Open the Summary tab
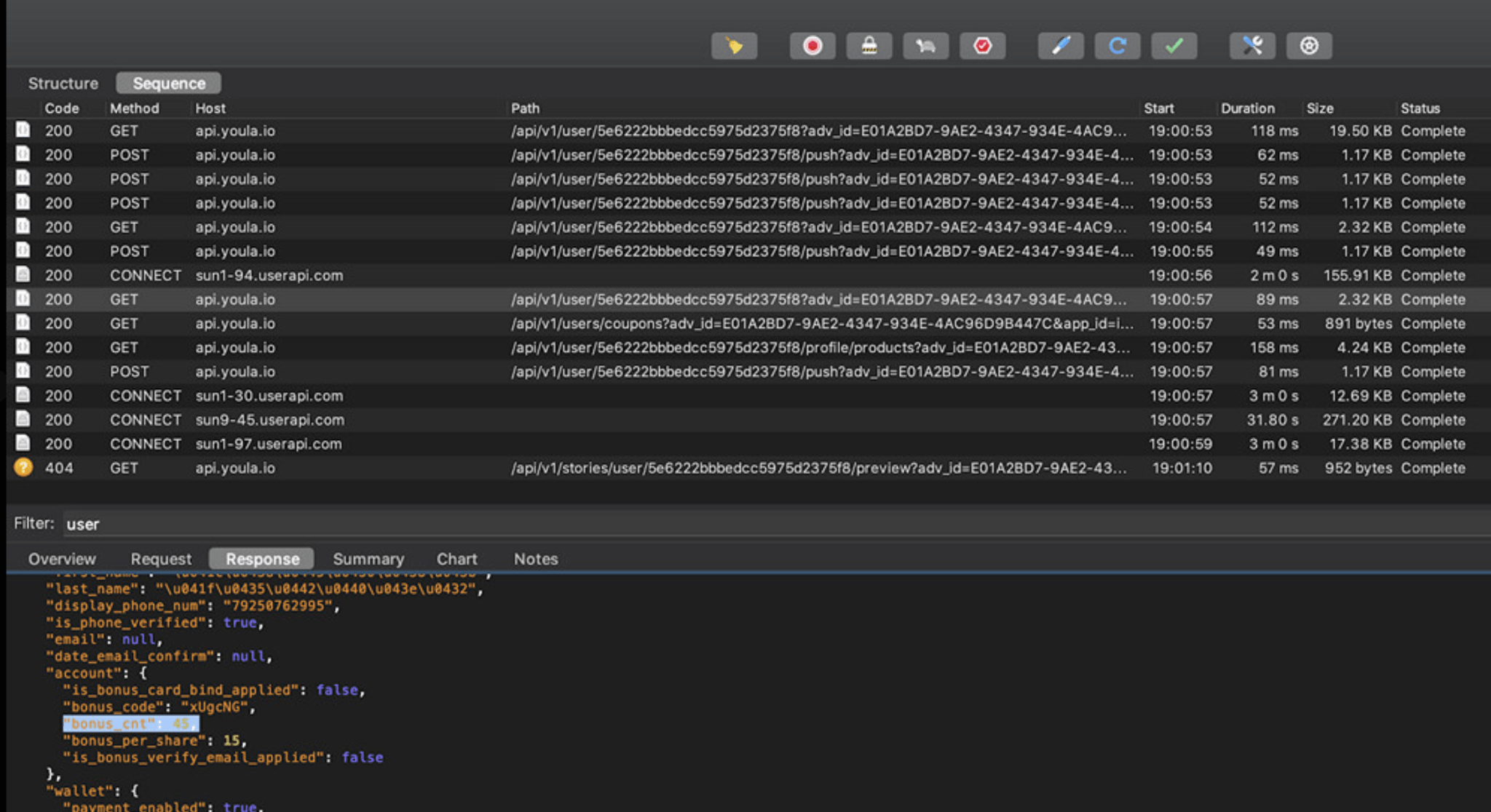 (368, 559)
